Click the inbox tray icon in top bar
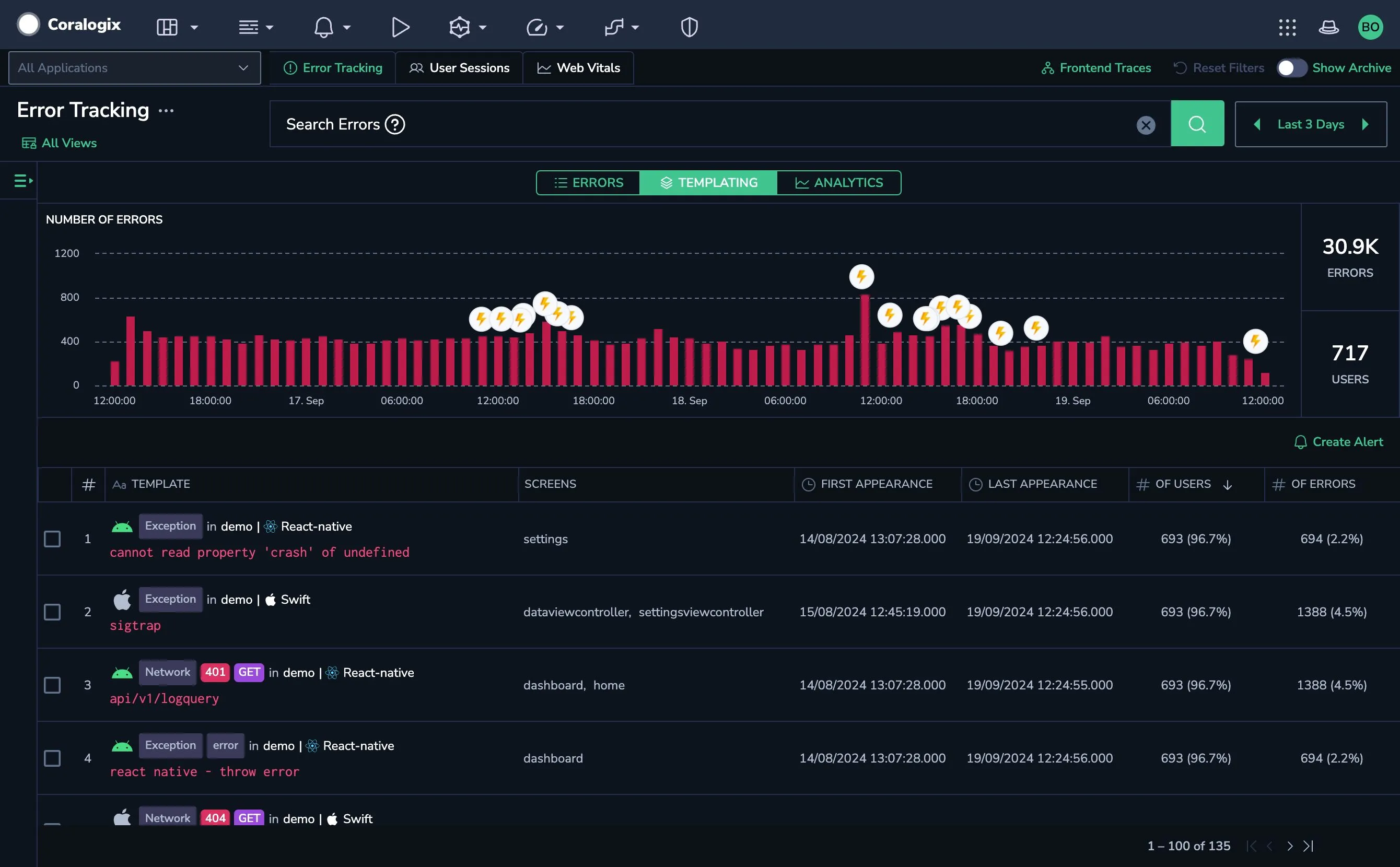1400x867 pixels. [x=1328, y=27]
